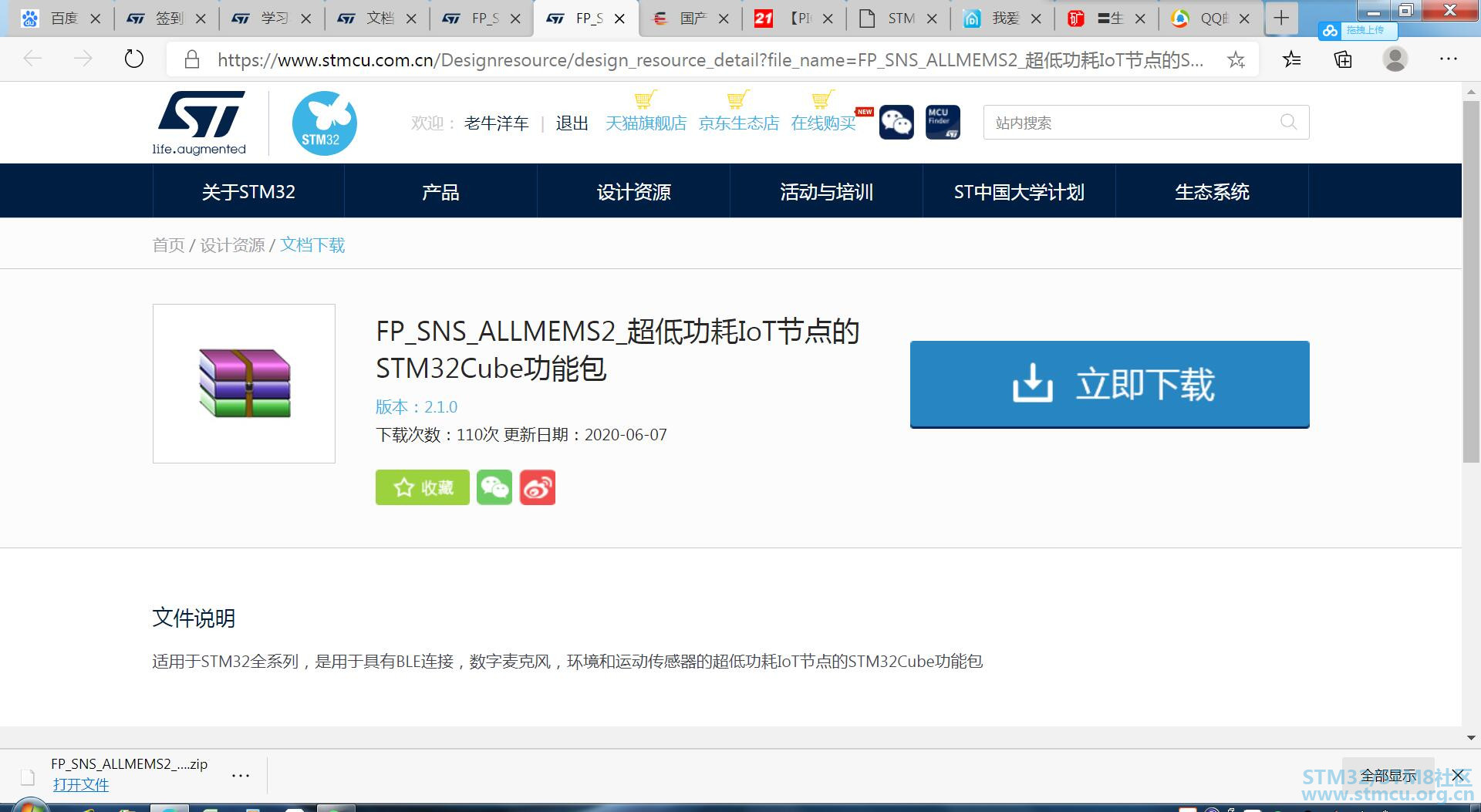Click the cloud upload 拖拽上传 widget
1481x812 pixels.
coord(1358,30)
